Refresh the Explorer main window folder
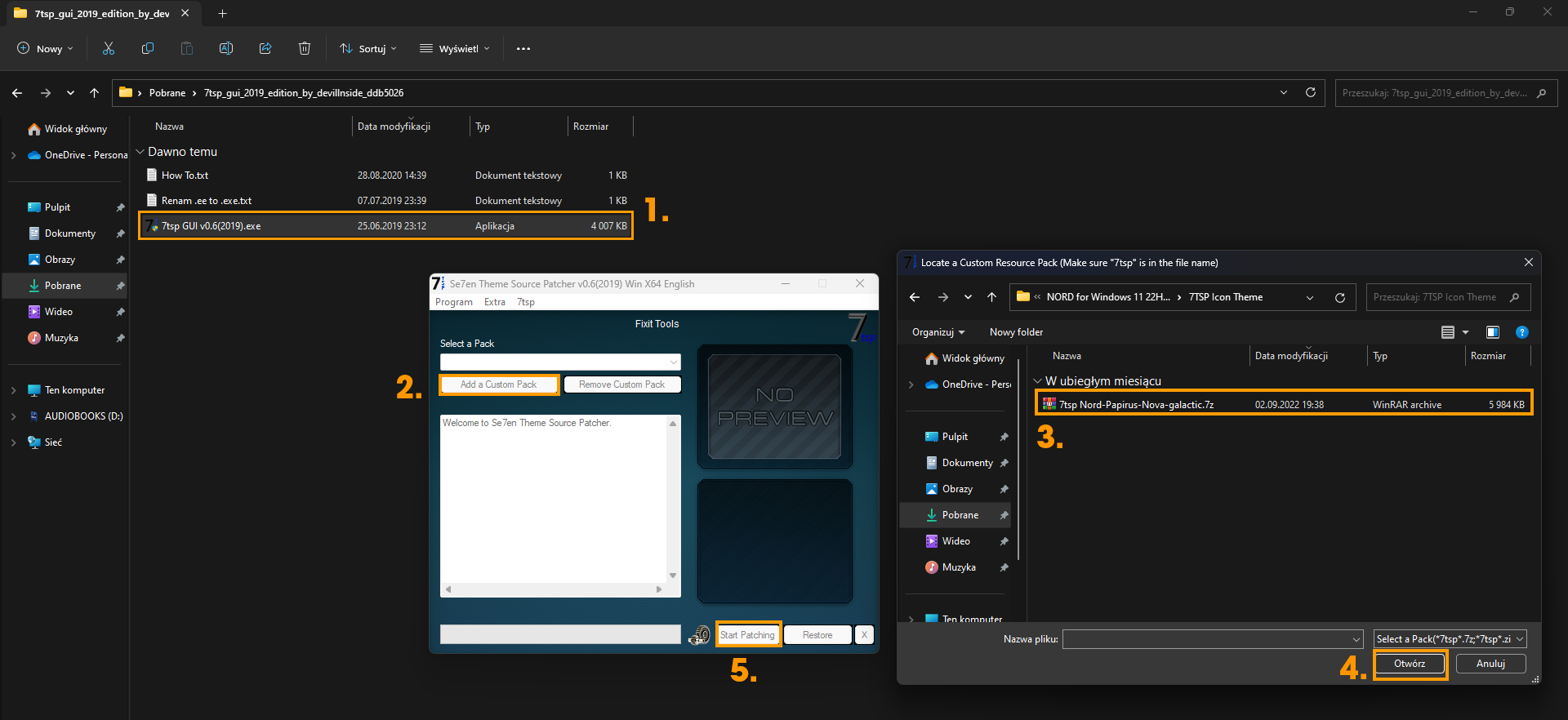Screen dimensions: 1568x720 (x=1311, y=93)
